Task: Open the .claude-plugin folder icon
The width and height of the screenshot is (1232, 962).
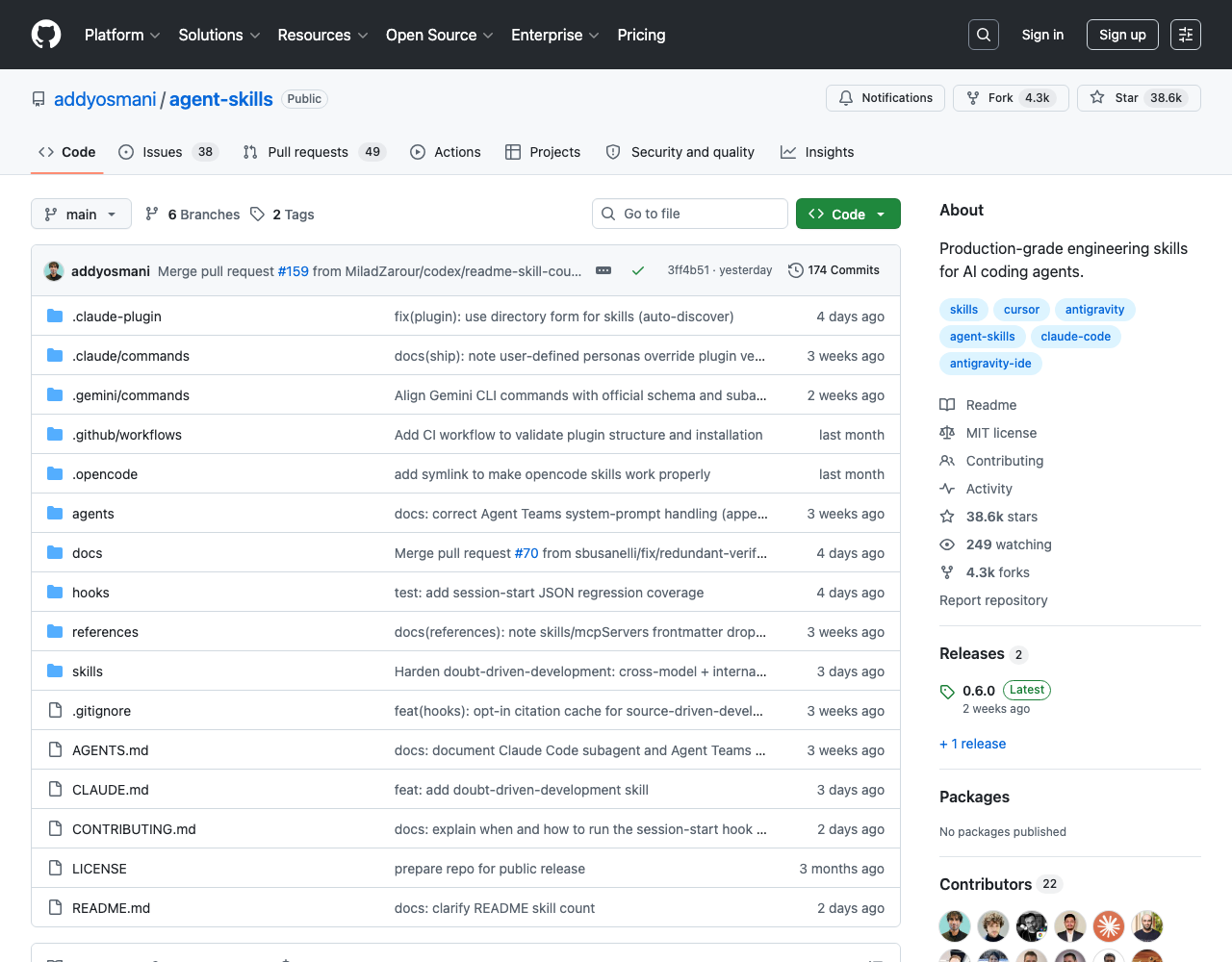Action: [x=55, y=316]
